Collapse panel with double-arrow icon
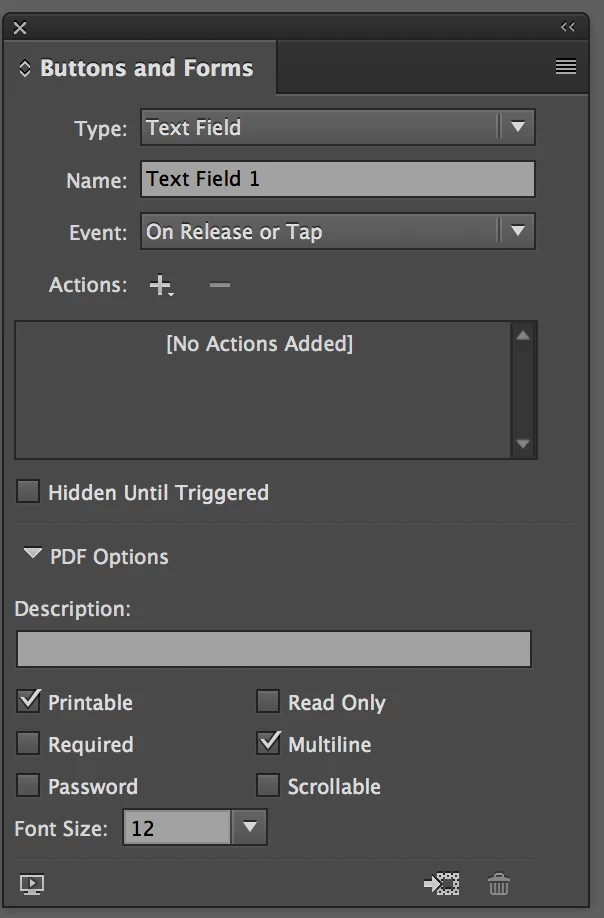This screenshot has height=918, width=604. click(x=567, y=27)
